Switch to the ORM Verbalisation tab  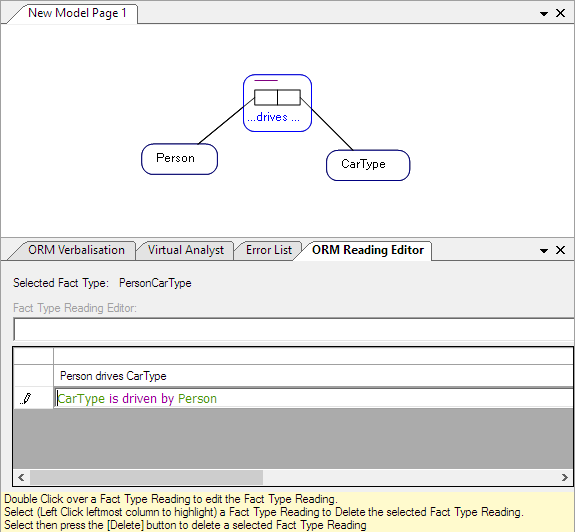click(76, 250)
